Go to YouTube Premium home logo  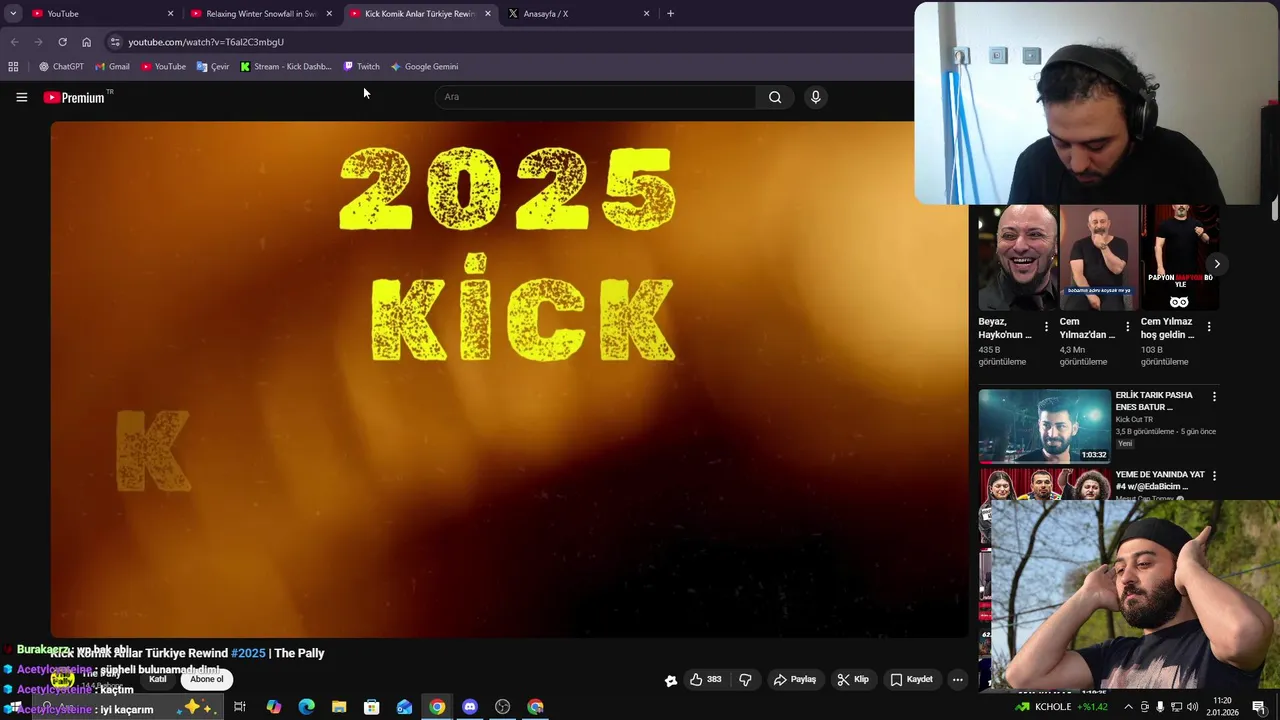(74, 97)
